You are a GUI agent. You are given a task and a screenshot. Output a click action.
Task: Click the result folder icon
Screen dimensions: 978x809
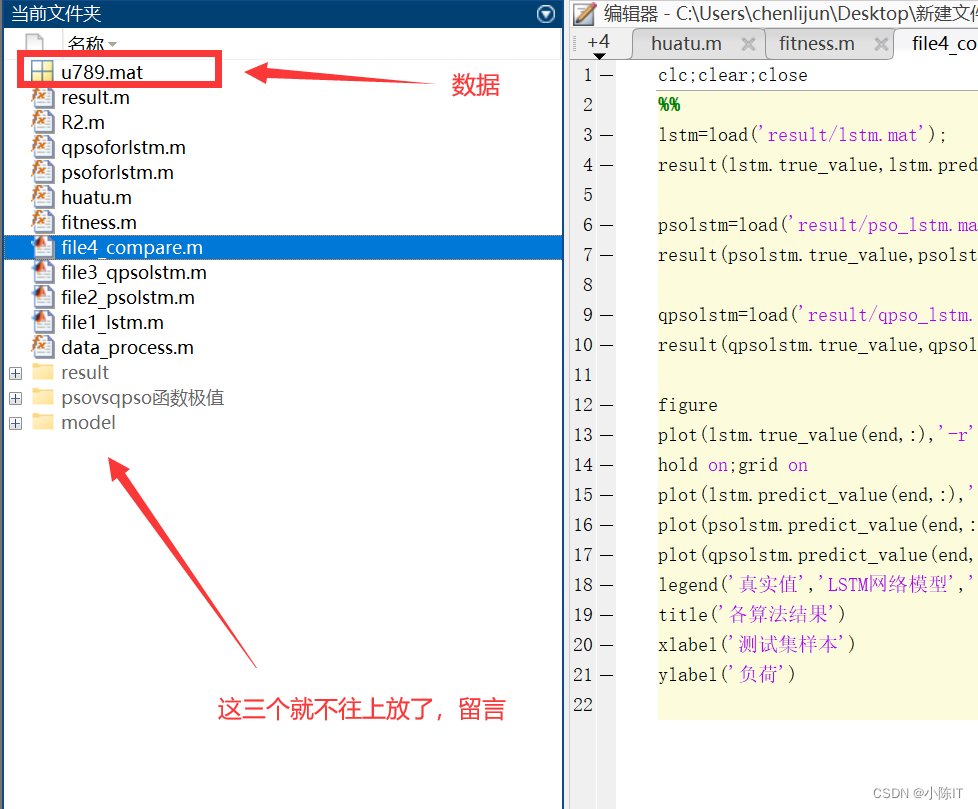coord(42,372)
